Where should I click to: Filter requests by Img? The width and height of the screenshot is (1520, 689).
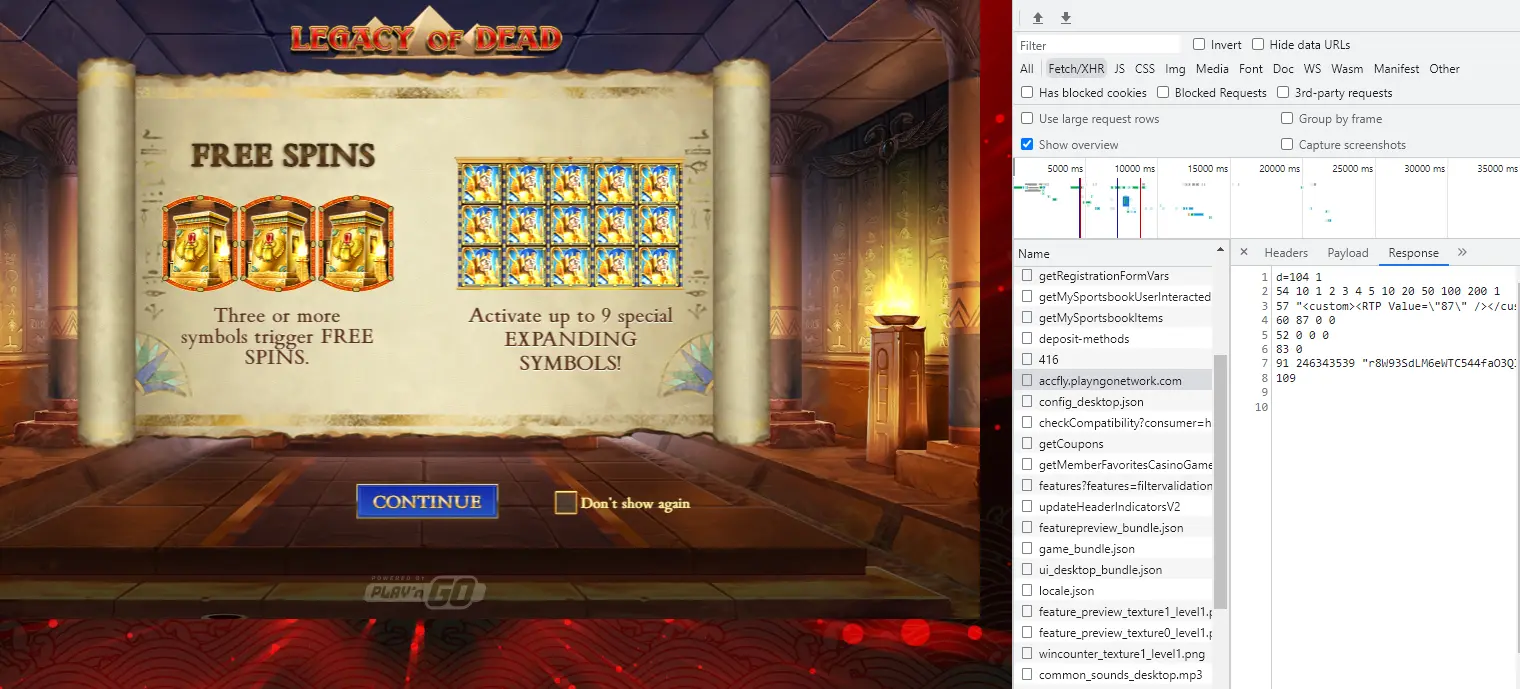(1175, 69)
